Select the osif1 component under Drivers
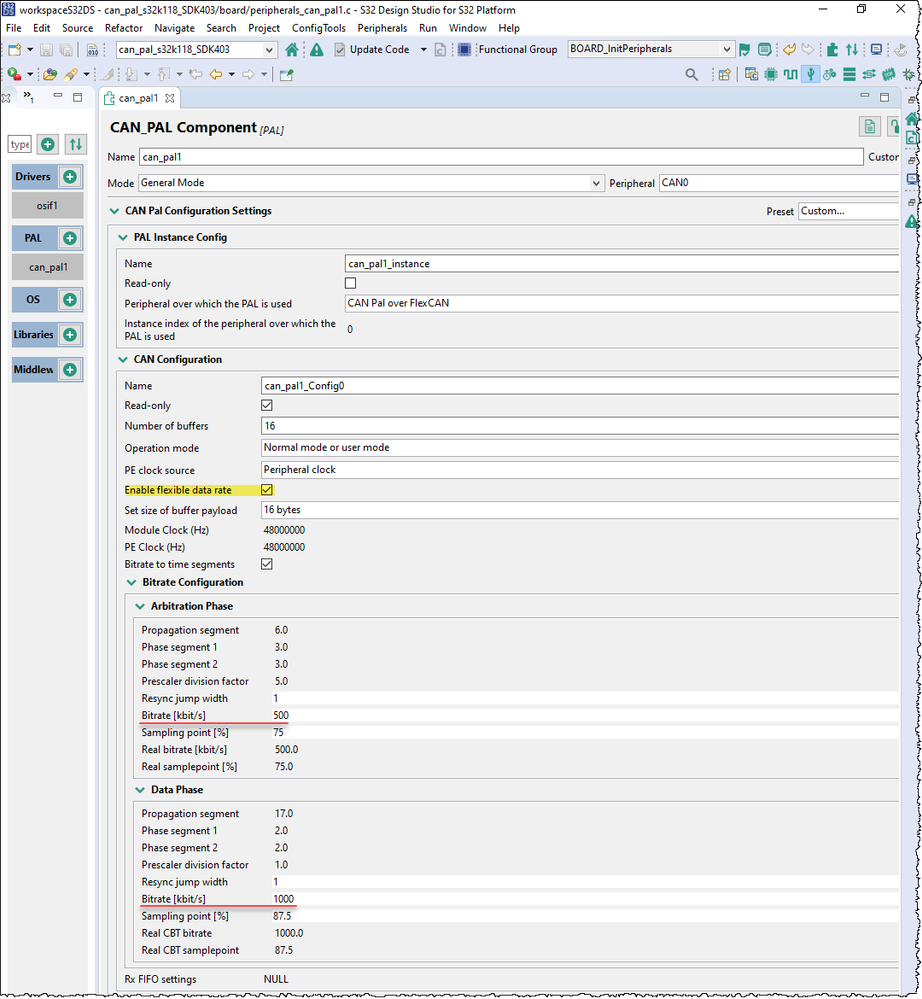Image resolution: width=922 pixels, height=999 pixels. [46, 205]
